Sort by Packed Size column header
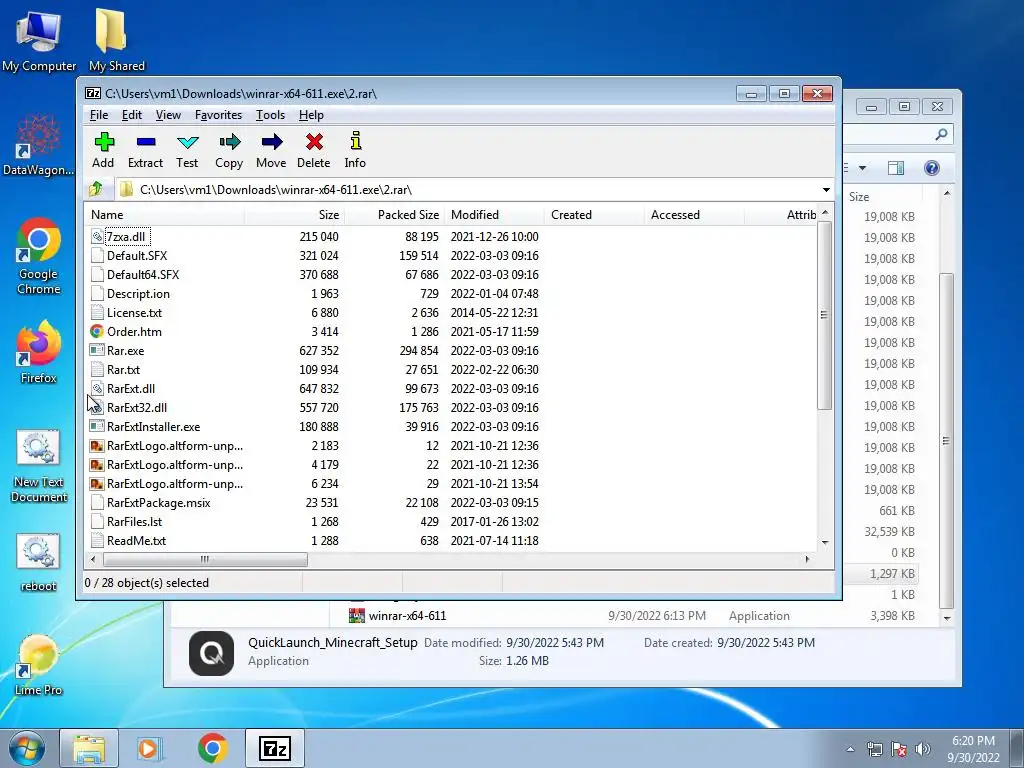The width and height of the screenshot is (1024, 768). tap(394, 215)
